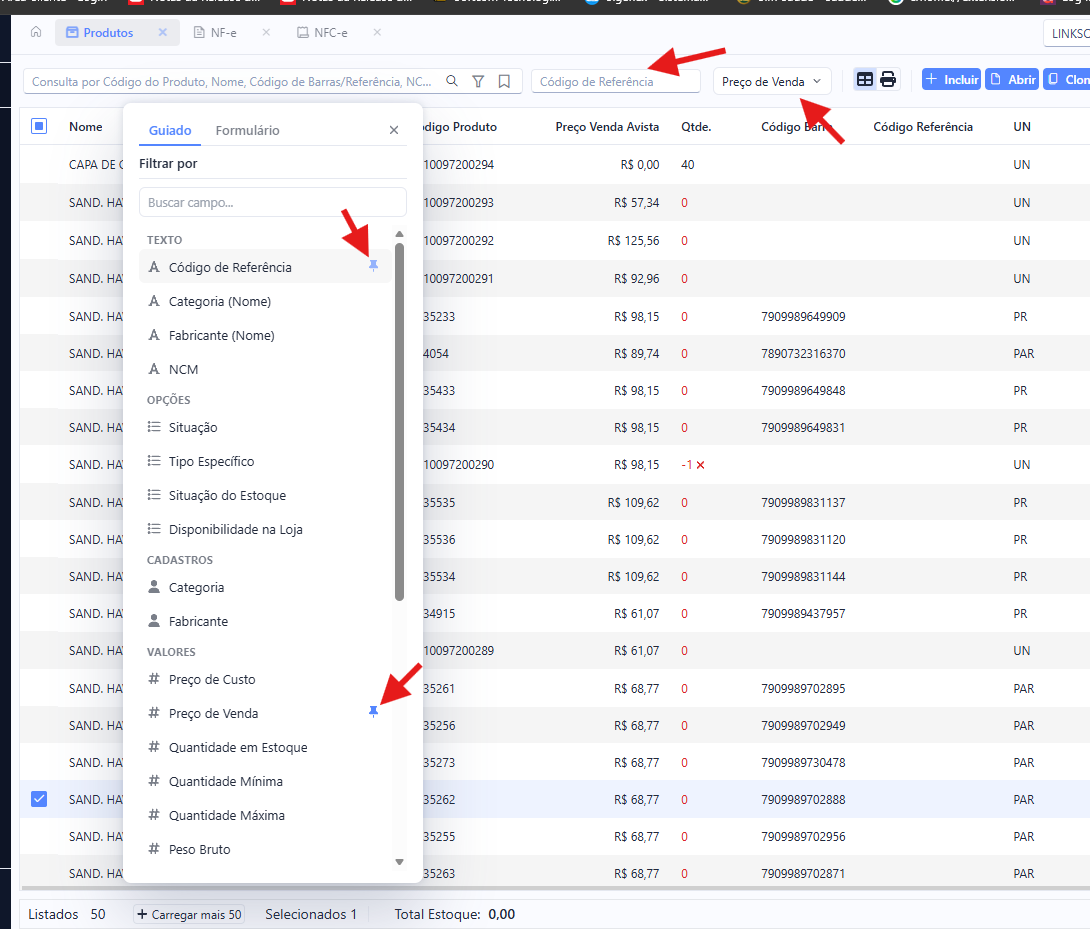Choose Situação do Estoque filter
The height and width of the screenshot is (929, 1090).
(264, 495)
